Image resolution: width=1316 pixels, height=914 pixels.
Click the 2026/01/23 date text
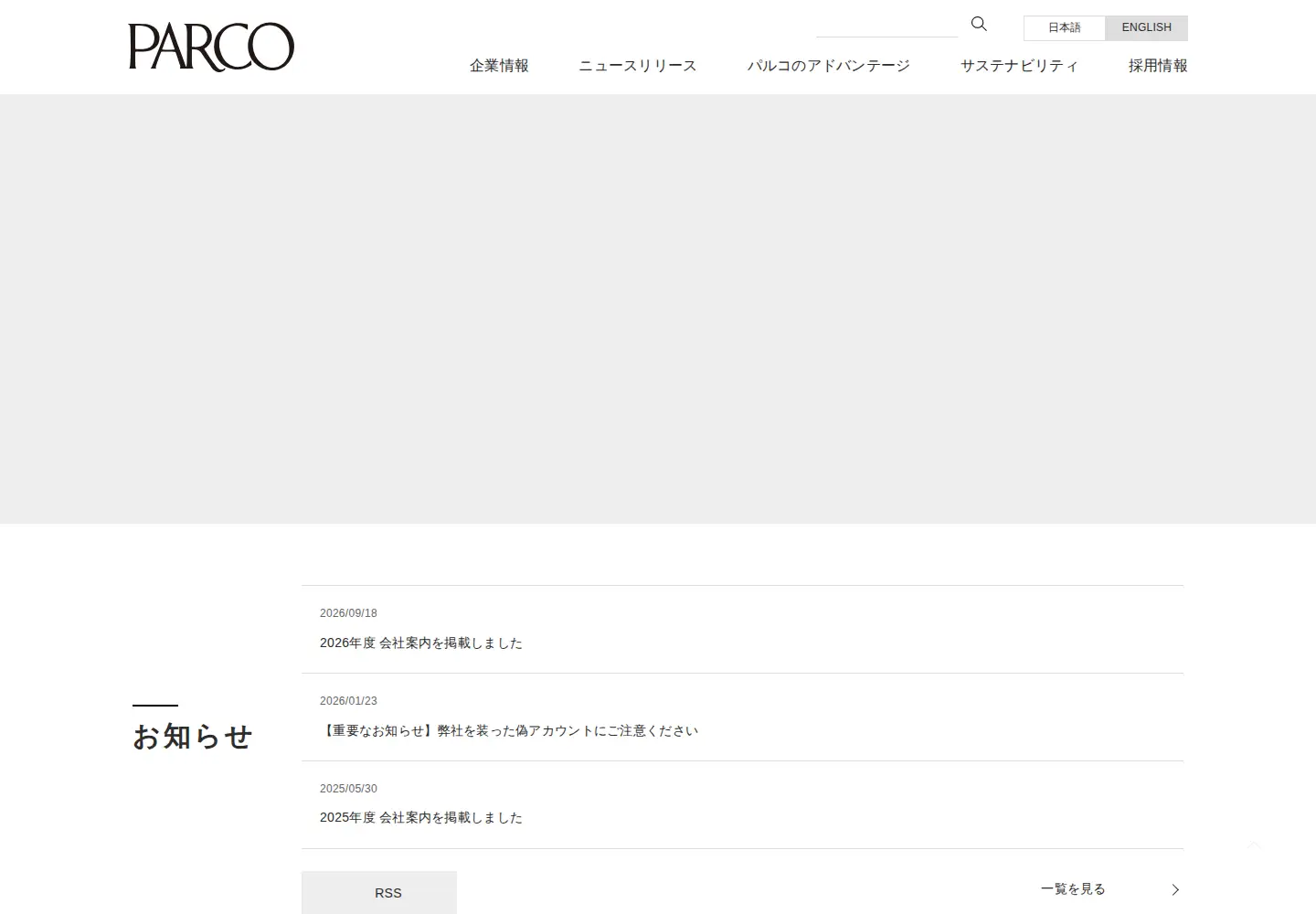tap(348, 701)
